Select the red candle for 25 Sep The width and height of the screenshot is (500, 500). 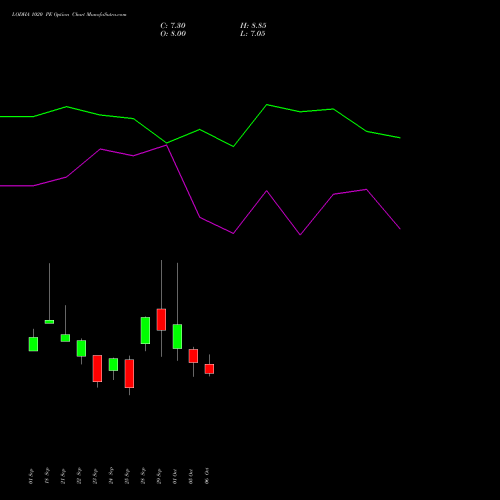pos(129,373)
